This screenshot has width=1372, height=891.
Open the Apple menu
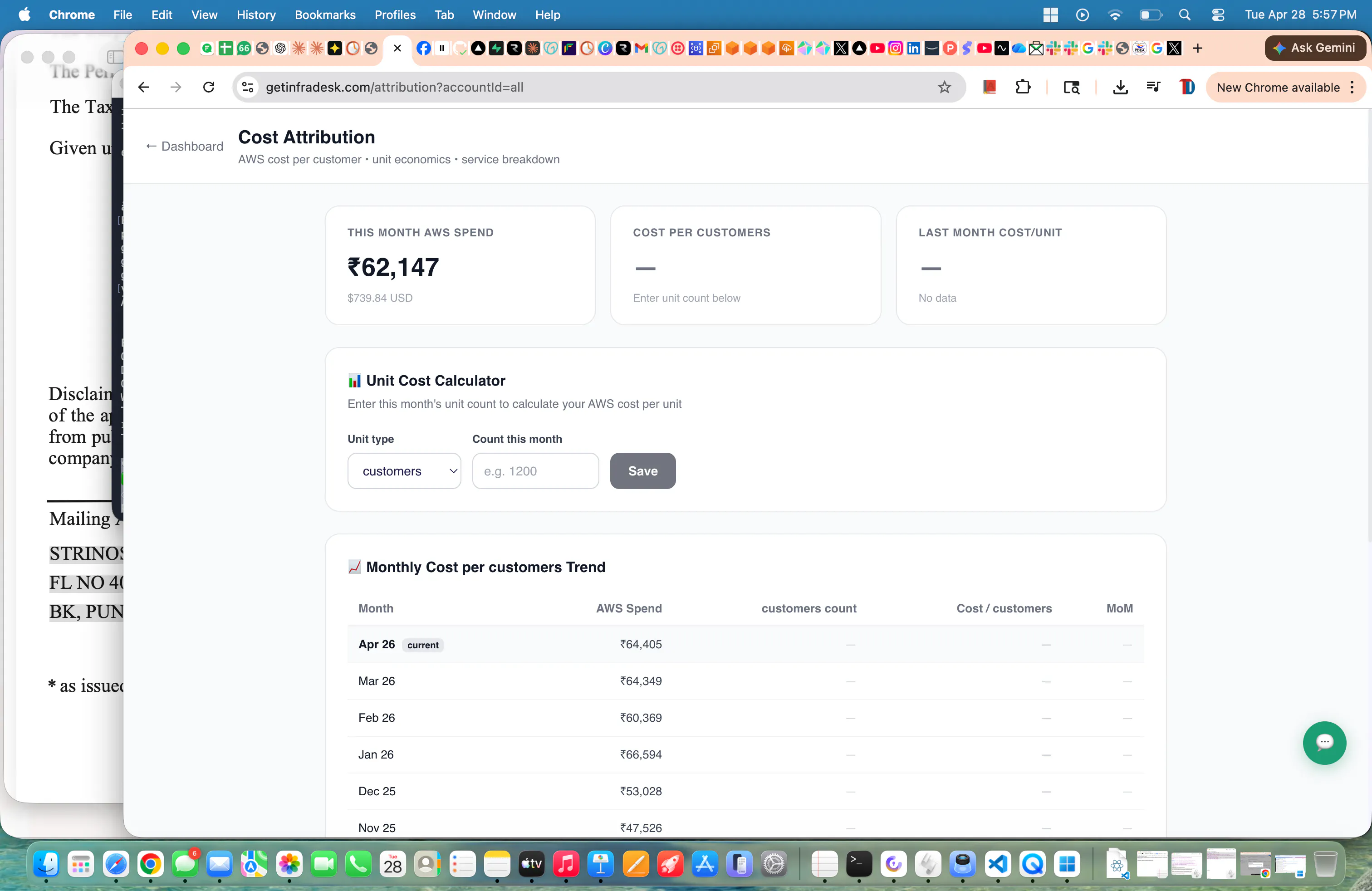(x=24, y=15)
